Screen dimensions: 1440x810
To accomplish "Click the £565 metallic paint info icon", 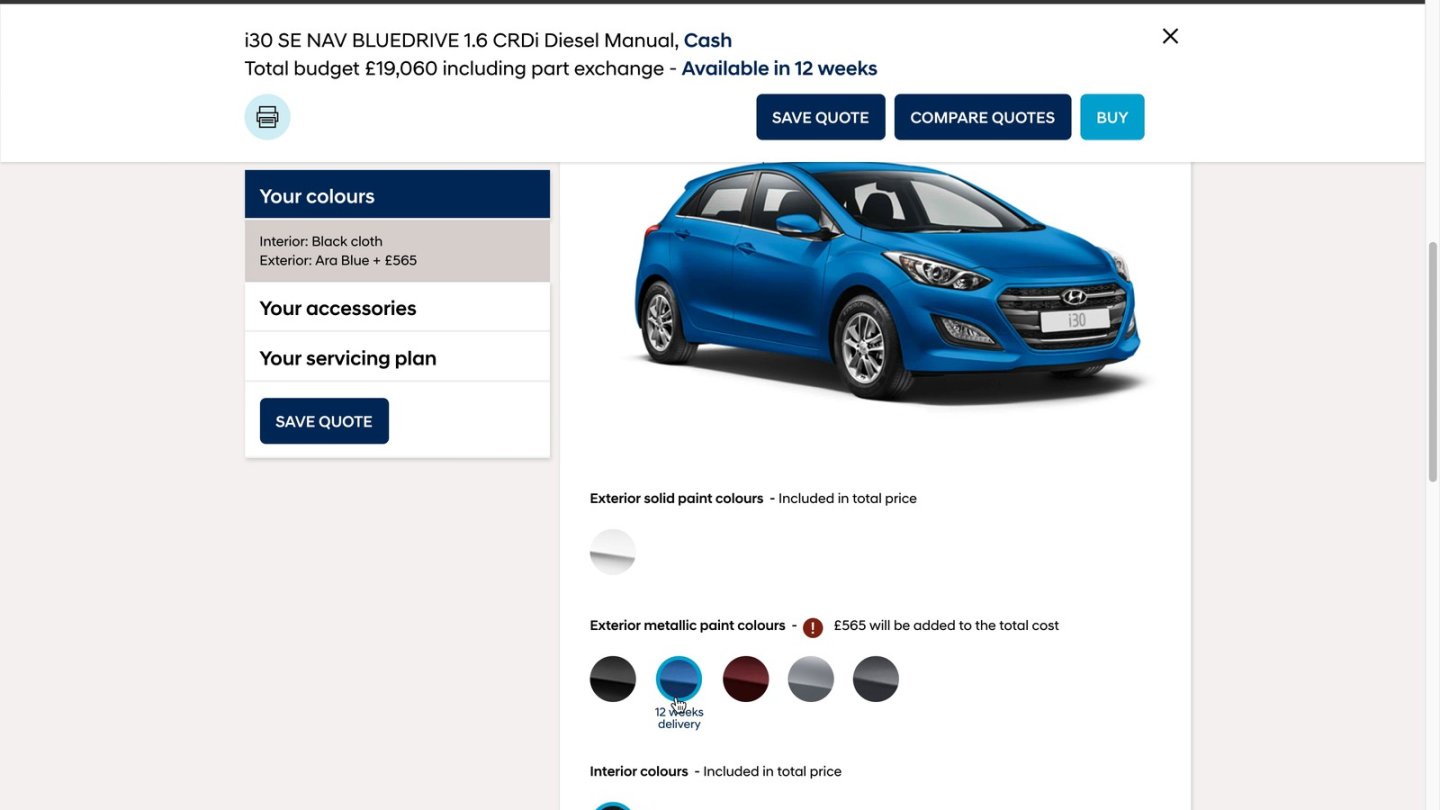I will click(812, 626).
